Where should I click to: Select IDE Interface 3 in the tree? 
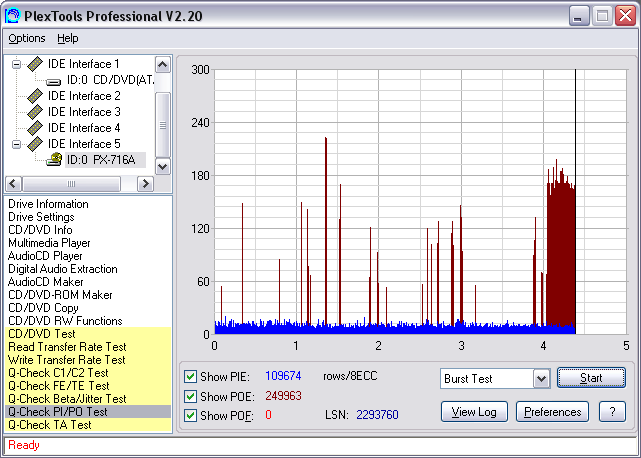84,112
